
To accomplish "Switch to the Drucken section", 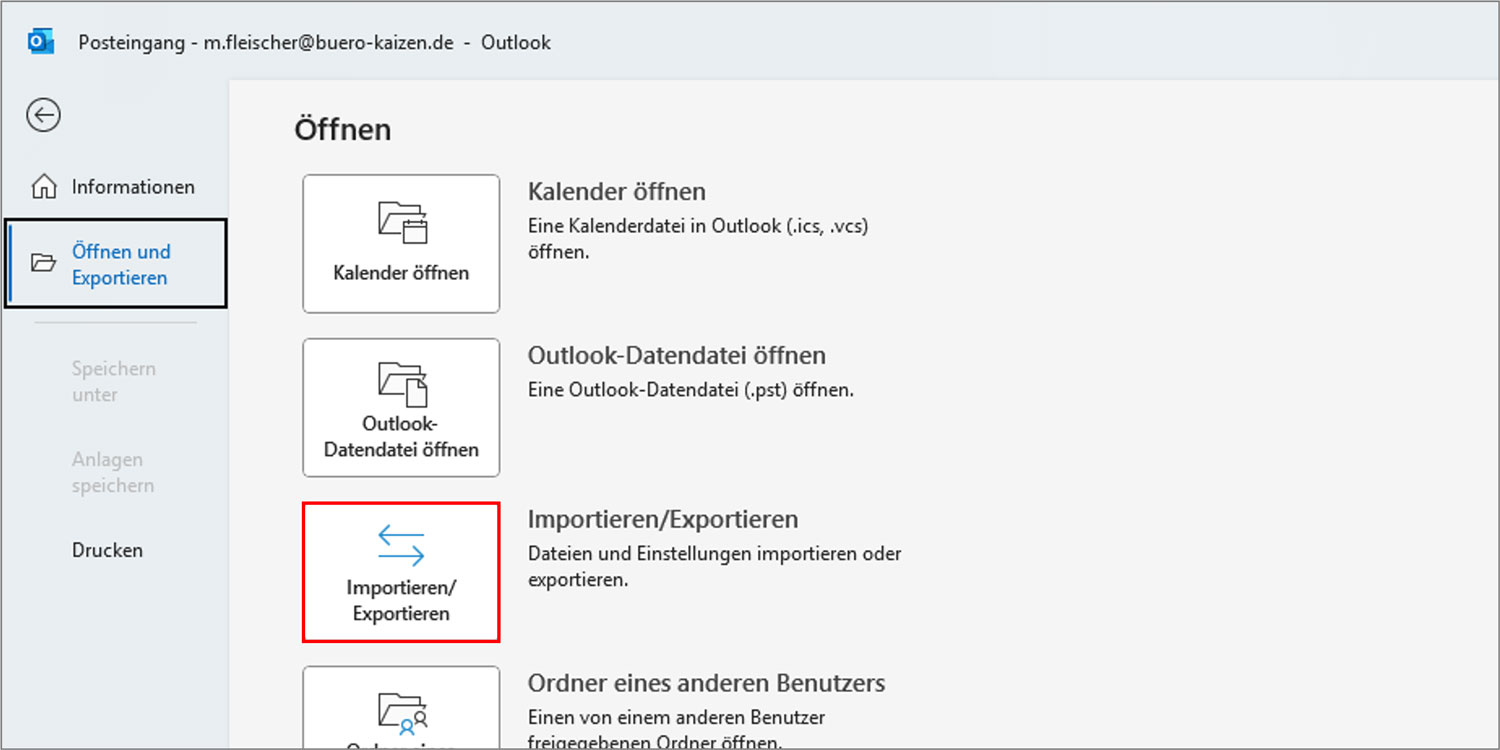I will 107,549.
